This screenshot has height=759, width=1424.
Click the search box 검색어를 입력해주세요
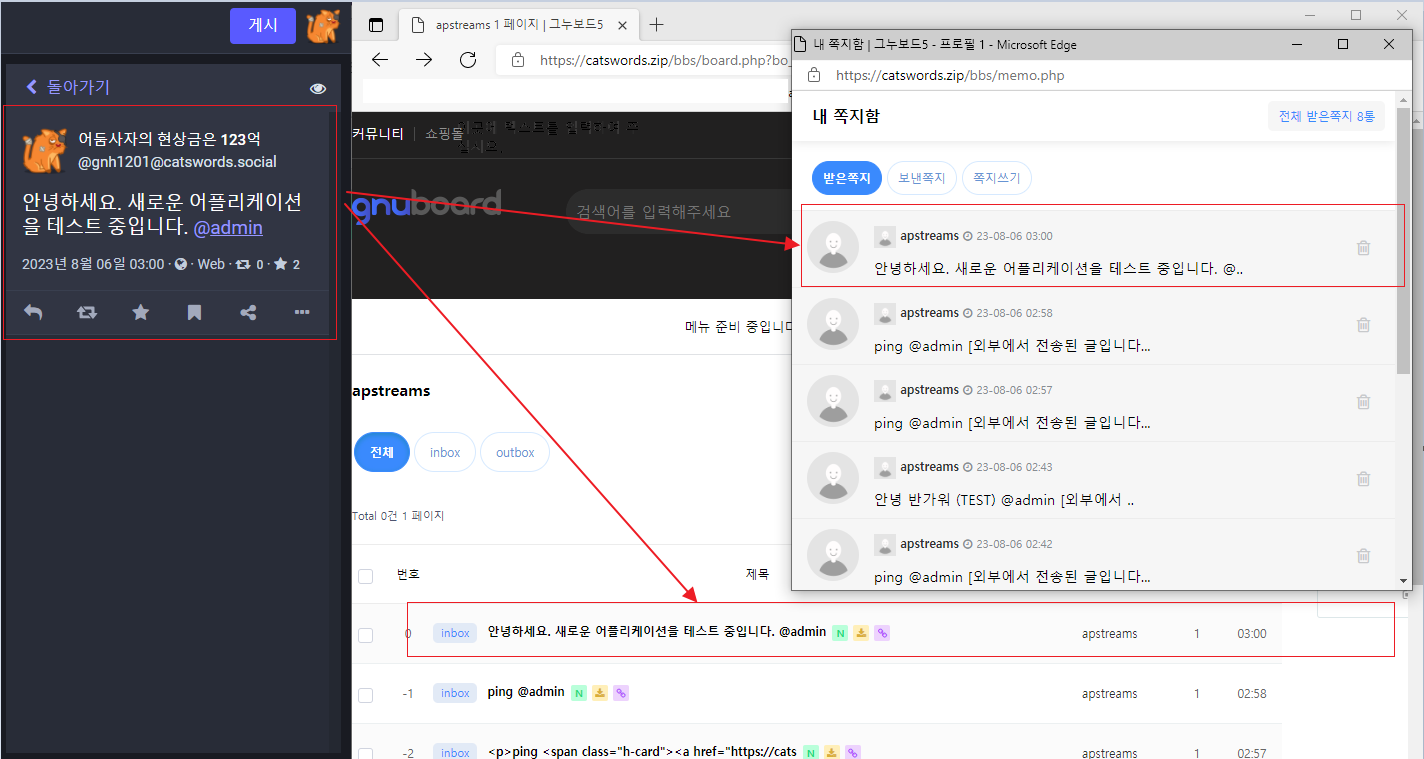670,212
